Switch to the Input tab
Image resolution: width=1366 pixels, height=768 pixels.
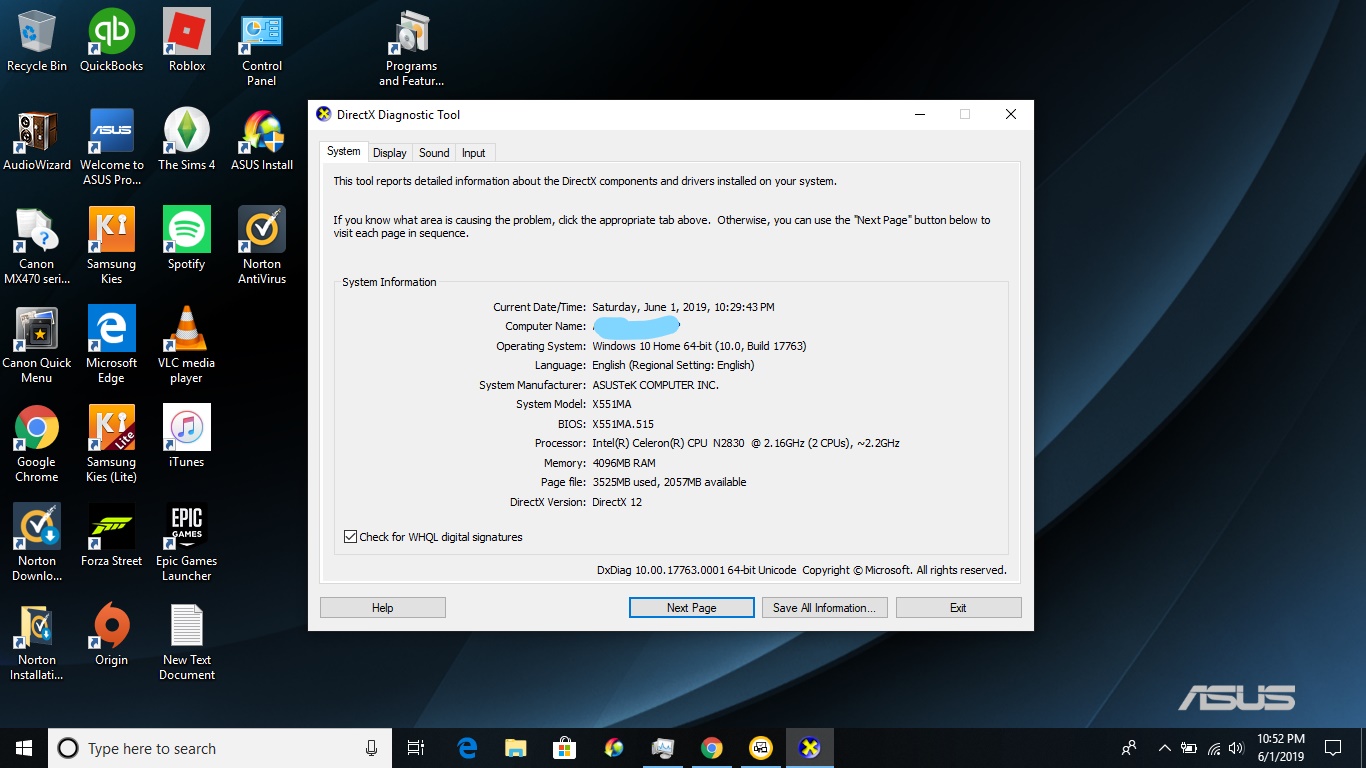(474, 153)
